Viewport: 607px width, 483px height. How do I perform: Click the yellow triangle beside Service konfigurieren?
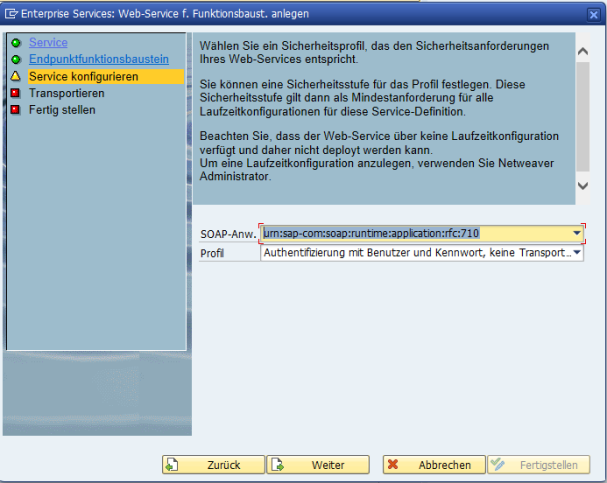(x=14, y=76)
